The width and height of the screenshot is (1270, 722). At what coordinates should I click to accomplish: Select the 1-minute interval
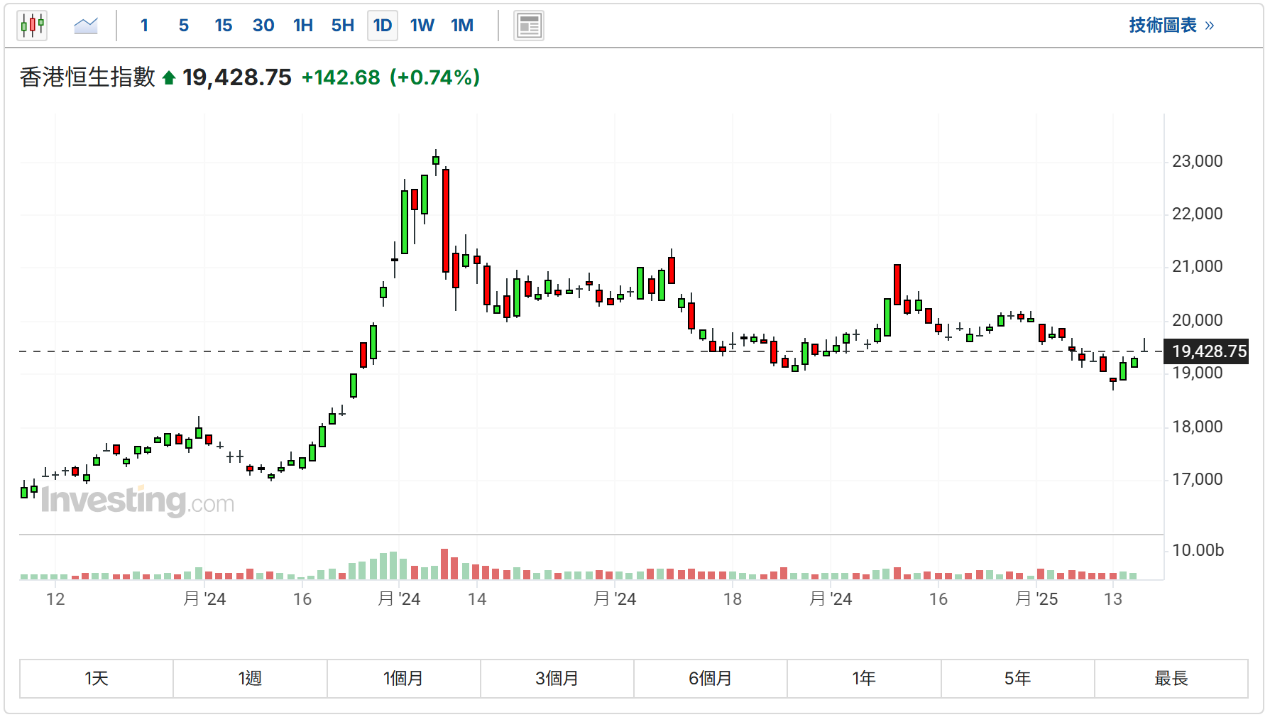(x=144, y=25)
